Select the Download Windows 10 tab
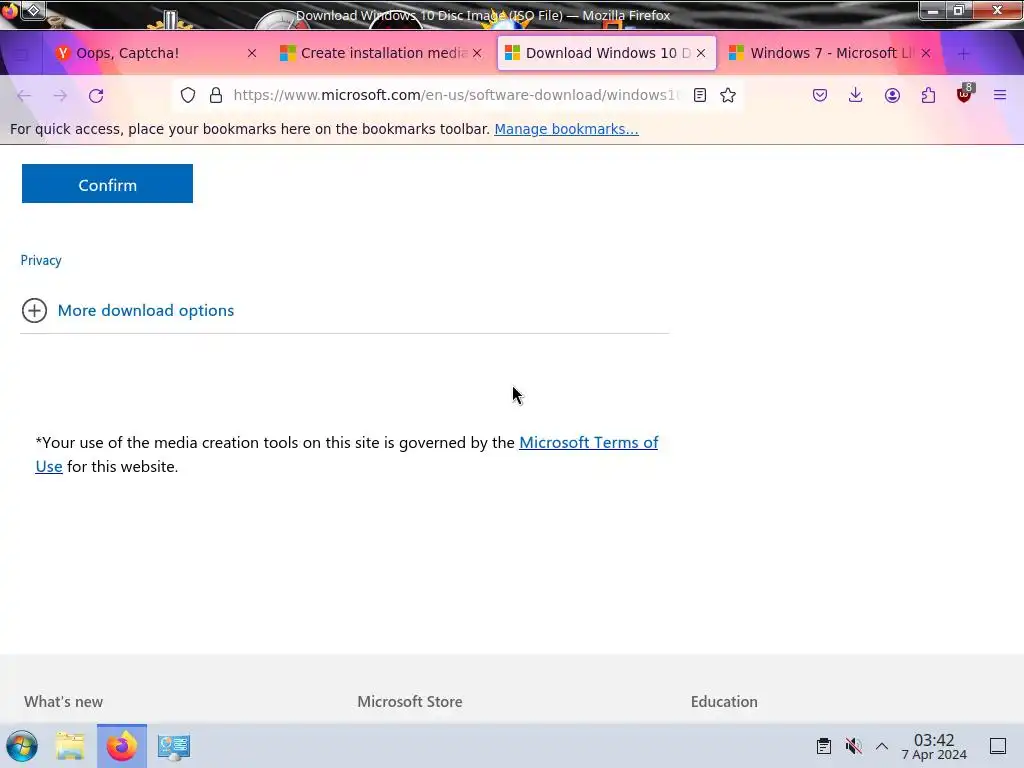This screenshot has height=768, width=1024. (607, 53)
